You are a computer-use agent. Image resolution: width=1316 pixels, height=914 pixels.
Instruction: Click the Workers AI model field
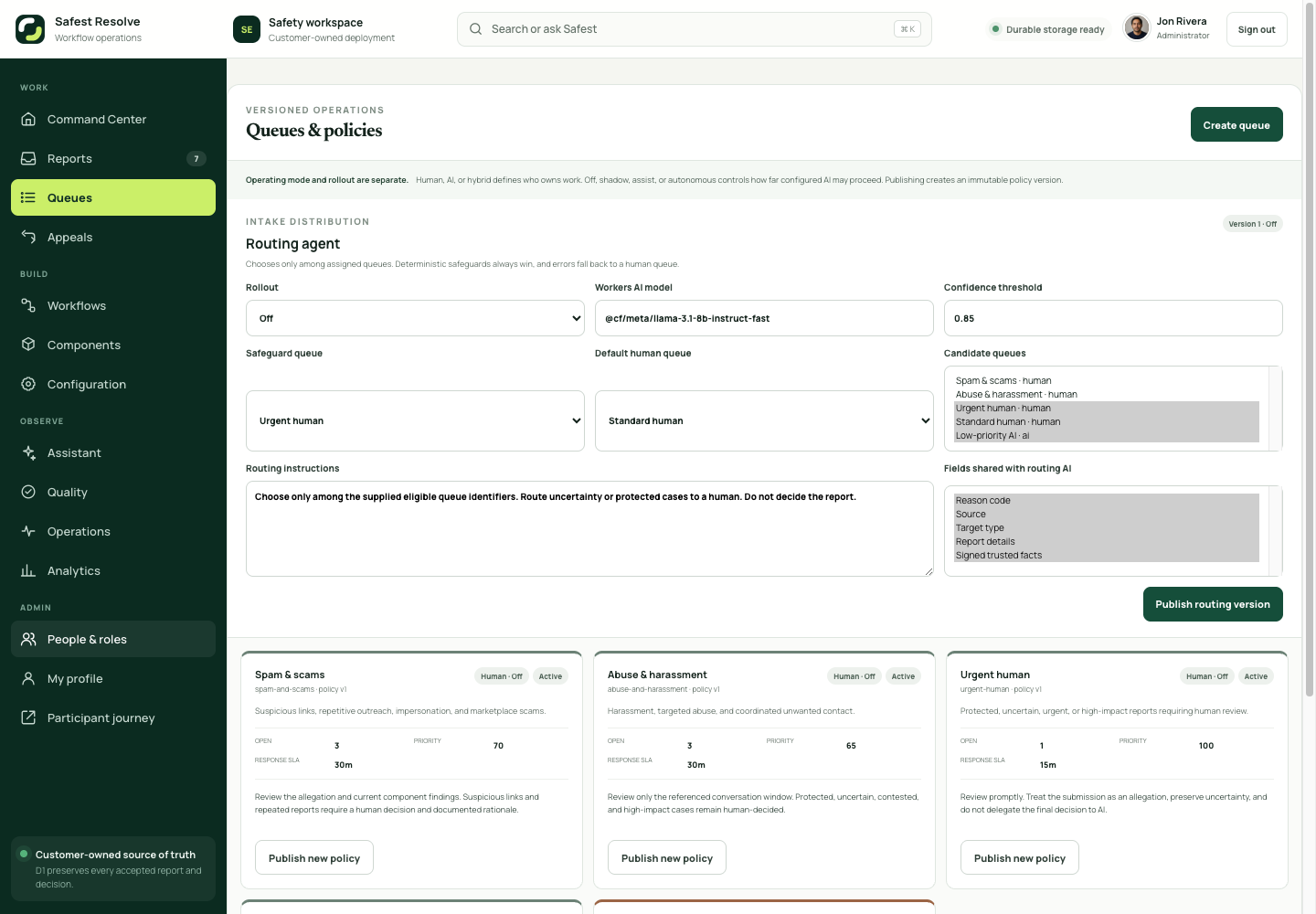(764, 318)
